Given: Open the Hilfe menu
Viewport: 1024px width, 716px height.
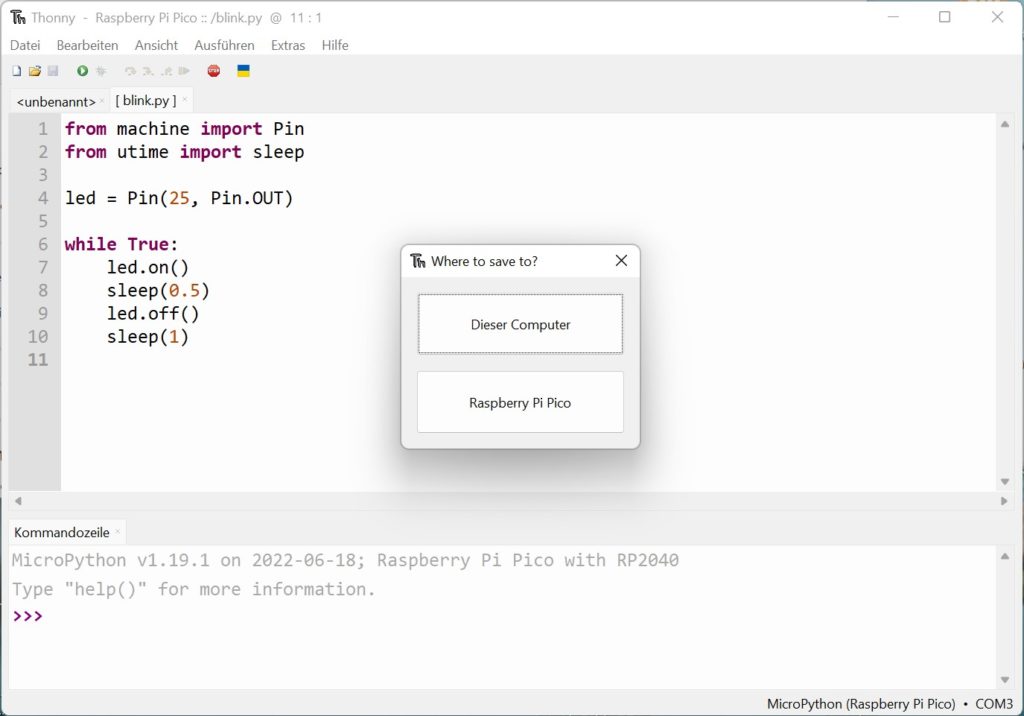Looking at the screenshot, I should click(335, 45).
